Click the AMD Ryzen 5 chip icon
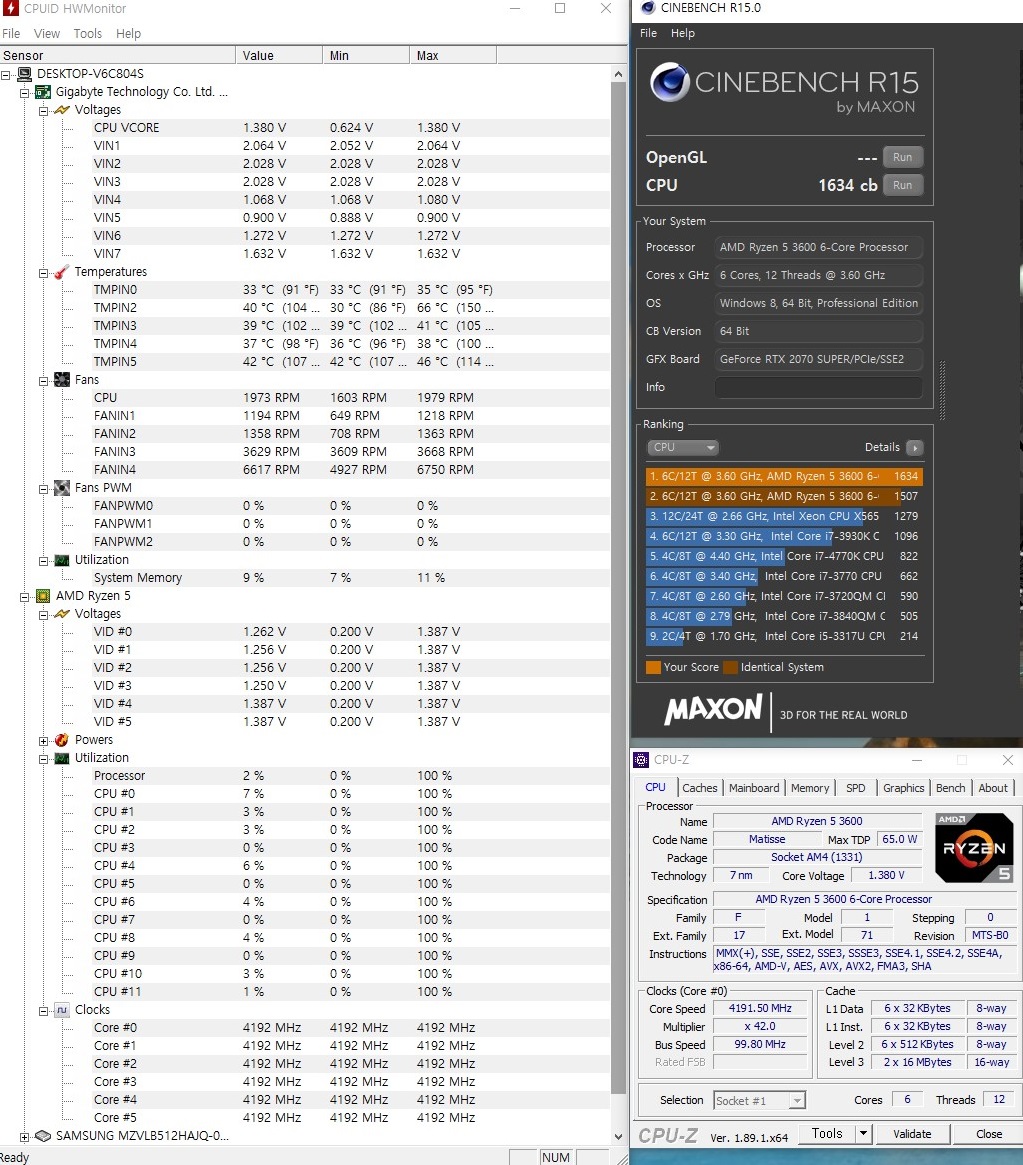 (x=43, y=596)
